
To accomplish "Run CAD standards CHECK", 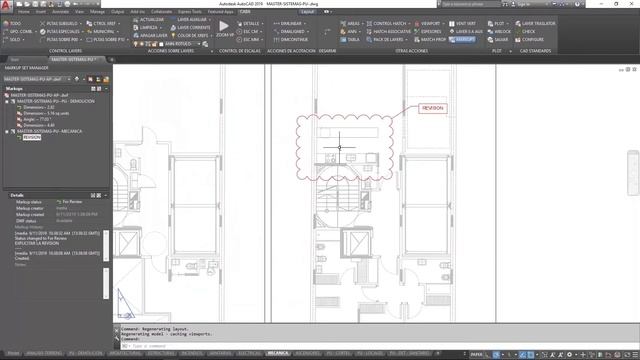I will 525,31.
